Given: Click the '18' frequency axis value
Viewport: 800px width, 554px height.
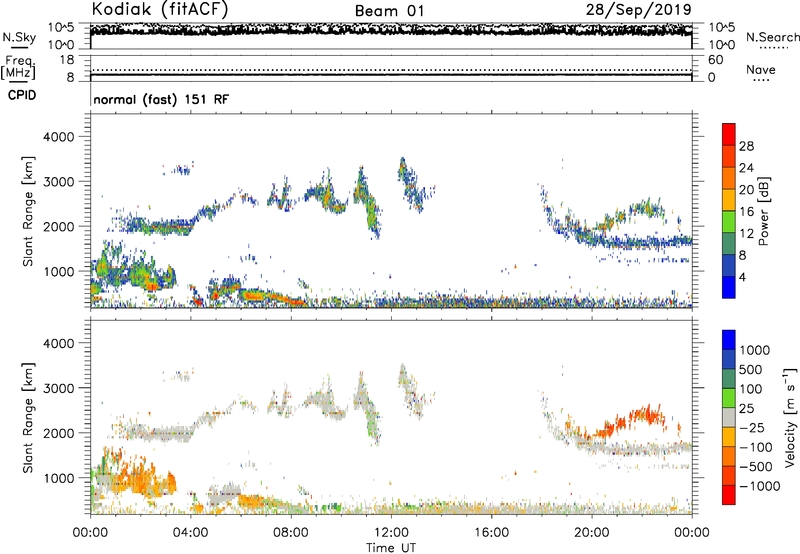Looking at the screenshot, I should (67, 60).
